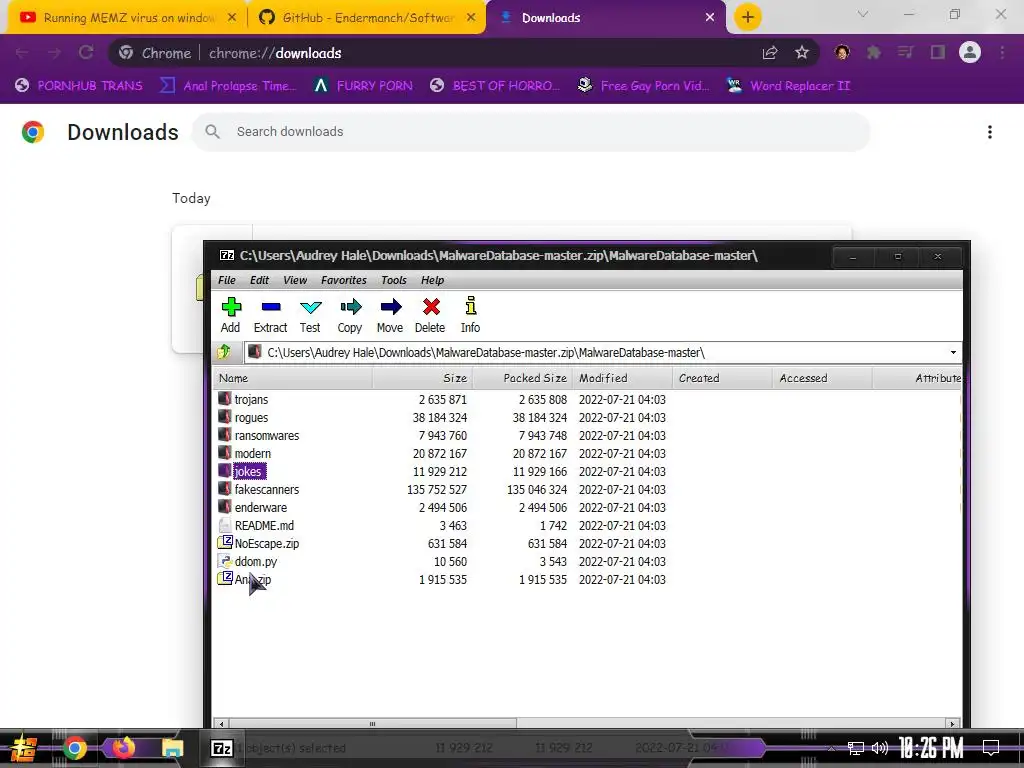Viewport: 1024px width, 768px height.
Task: Select the jokes folder
Action: coord(248,472)
